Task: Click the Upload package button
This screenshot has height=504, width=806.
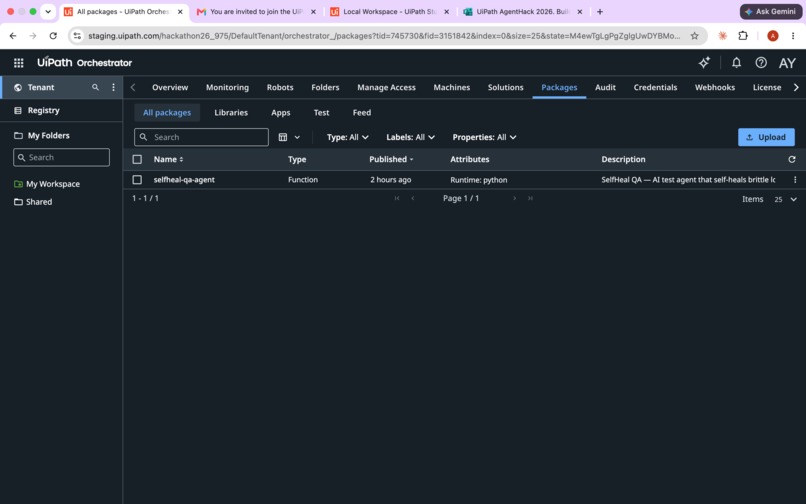Action: pos(766,137)
